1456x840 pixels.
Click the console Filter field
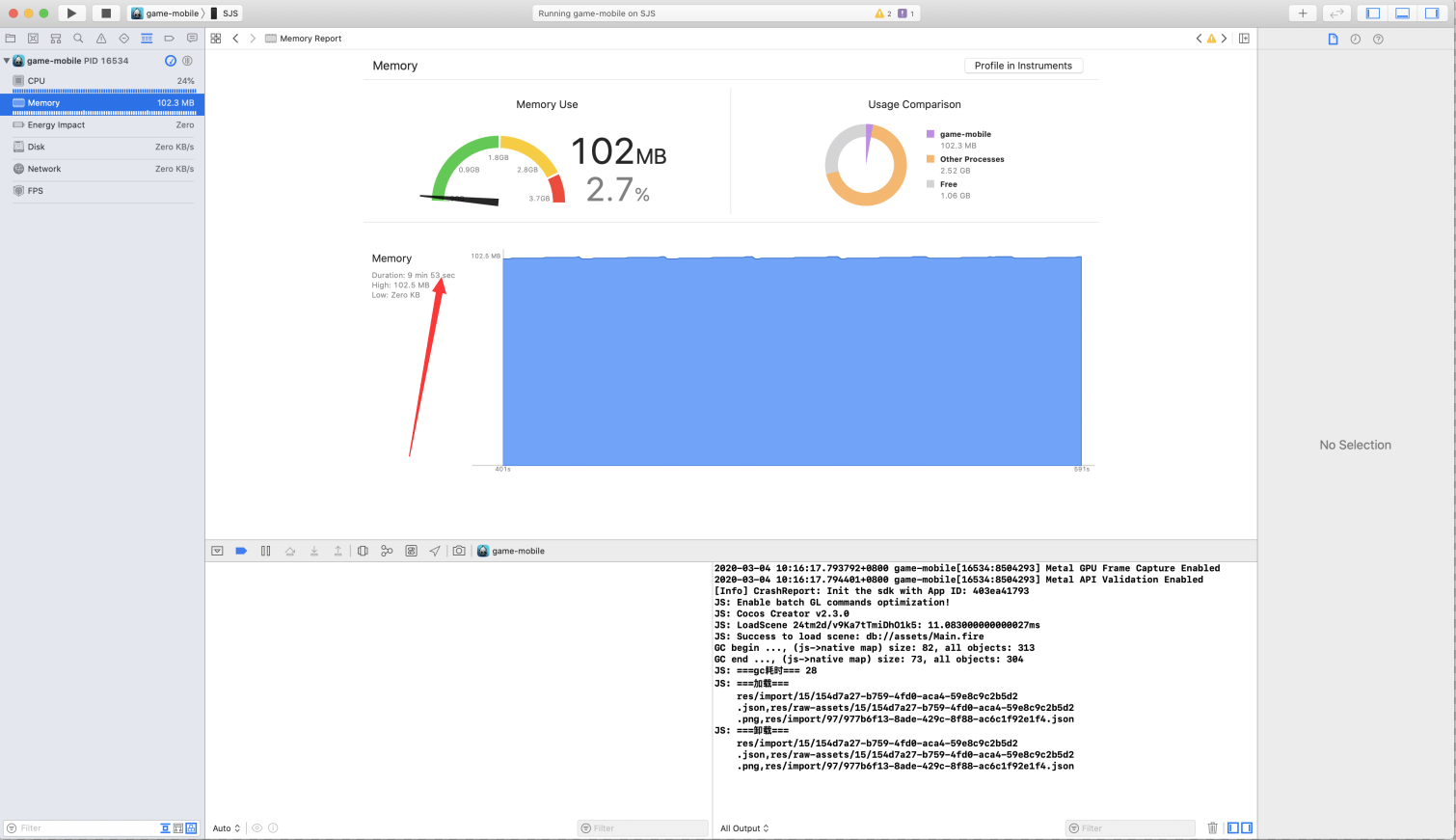1130,828
